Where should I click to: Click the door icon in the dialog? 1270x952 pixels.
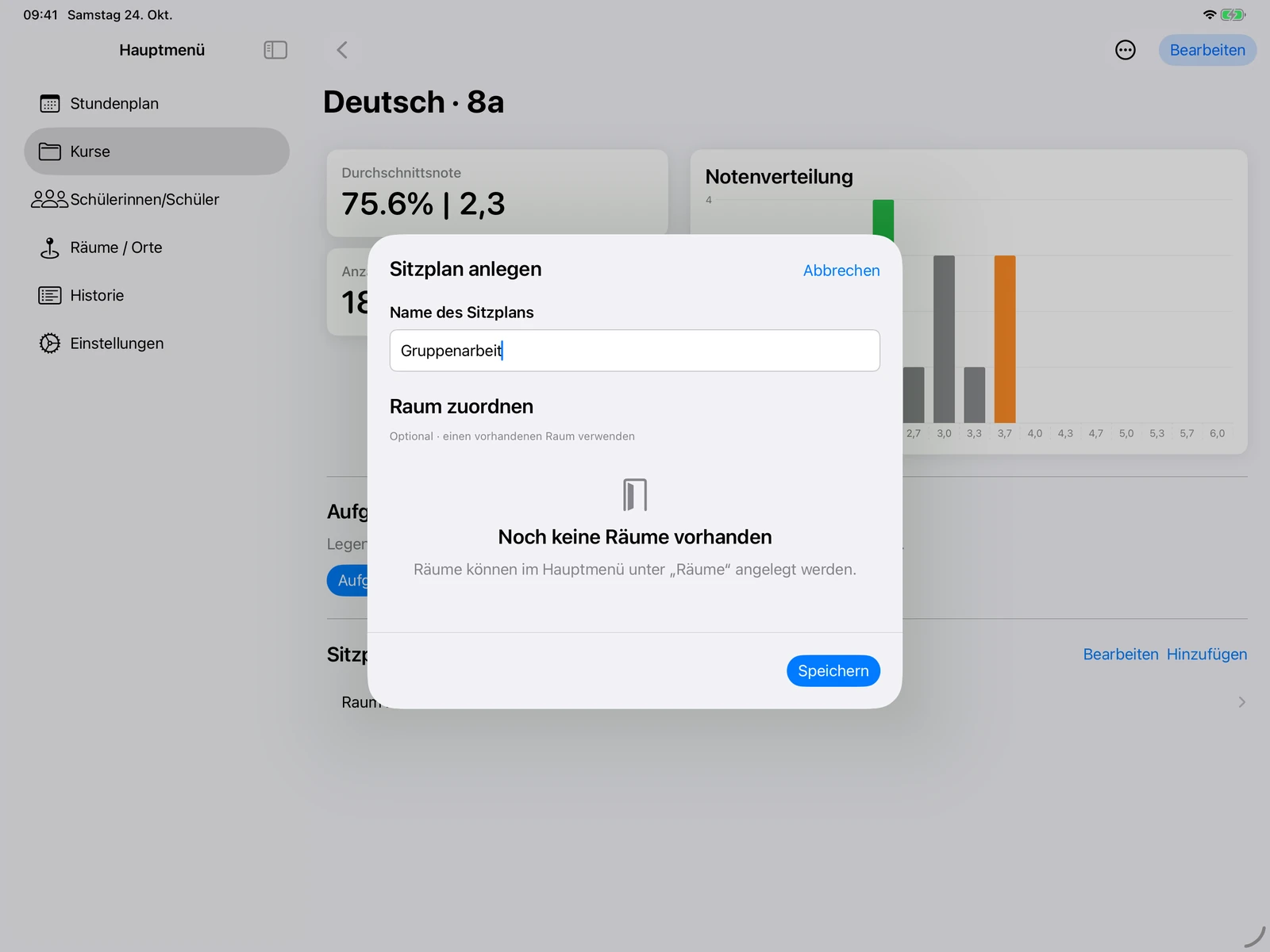coord(635,495)
